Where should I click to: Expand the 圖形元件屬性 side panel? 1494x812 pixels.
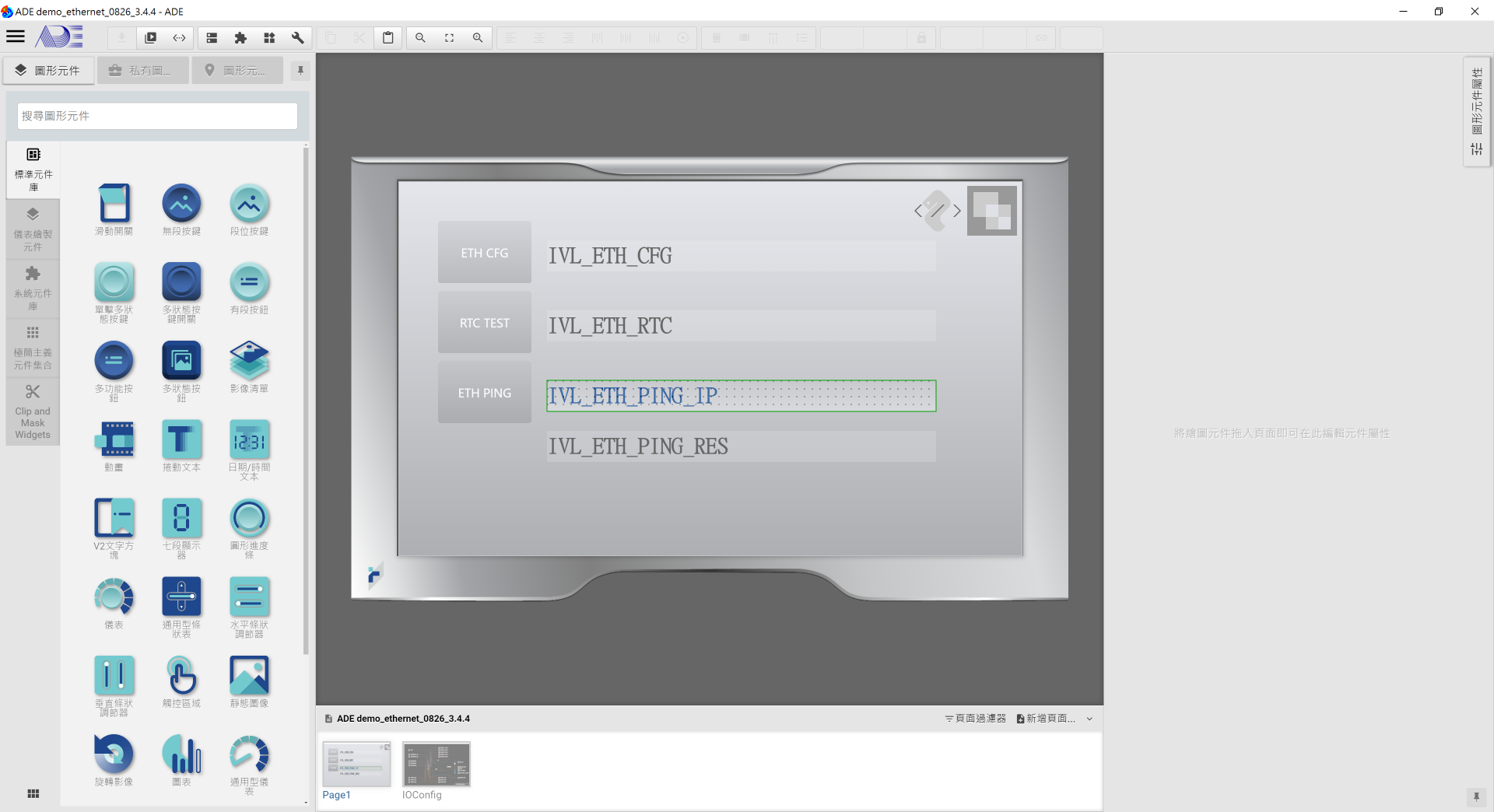point(1476,110)
